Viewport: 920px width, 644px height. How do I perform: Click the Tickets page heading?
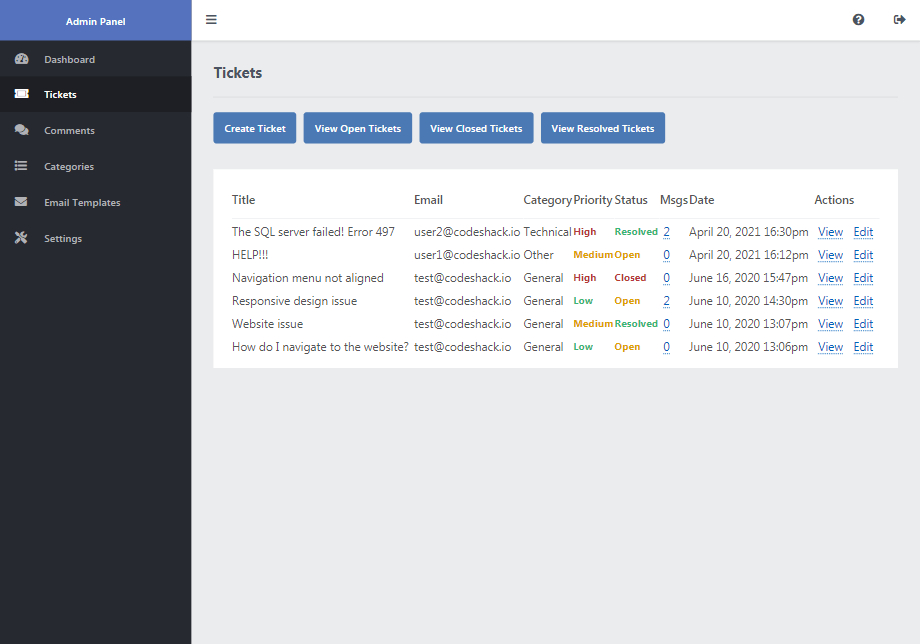click(238, 73)
